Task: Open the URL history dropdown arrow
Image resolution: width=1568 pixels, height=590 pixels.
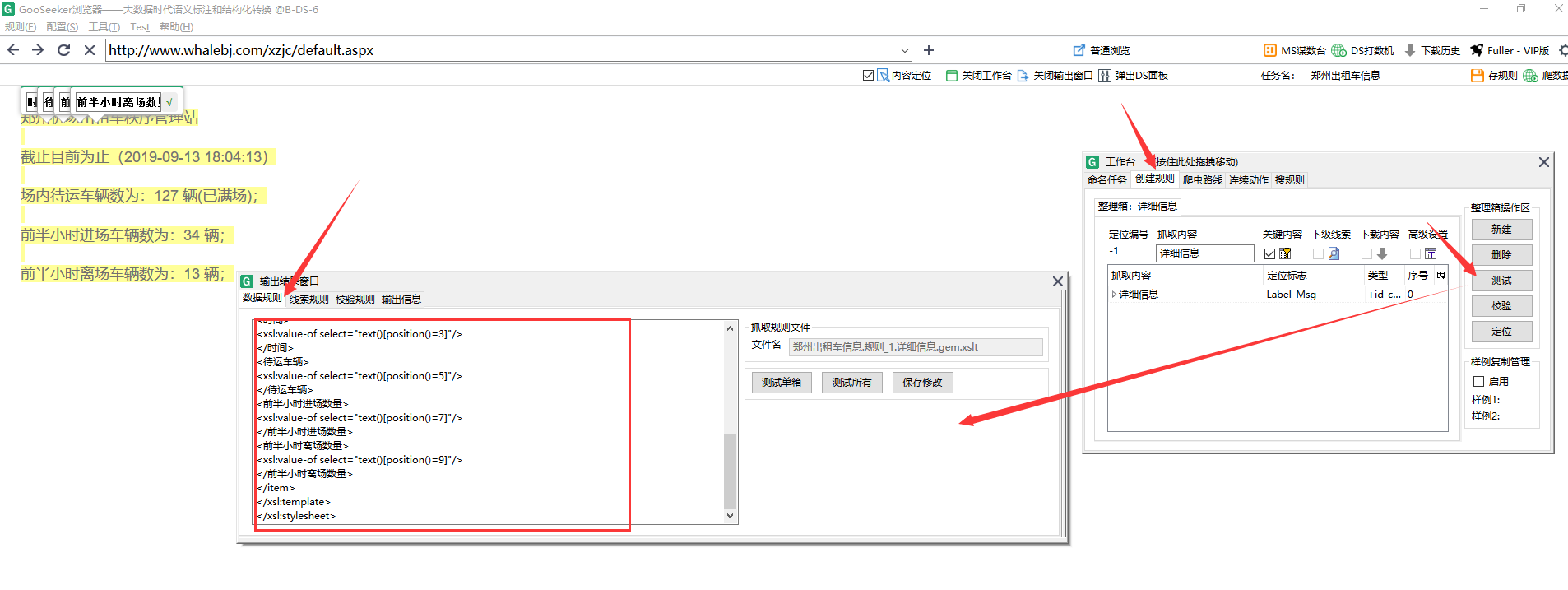Action: click(x=904, y=50)
